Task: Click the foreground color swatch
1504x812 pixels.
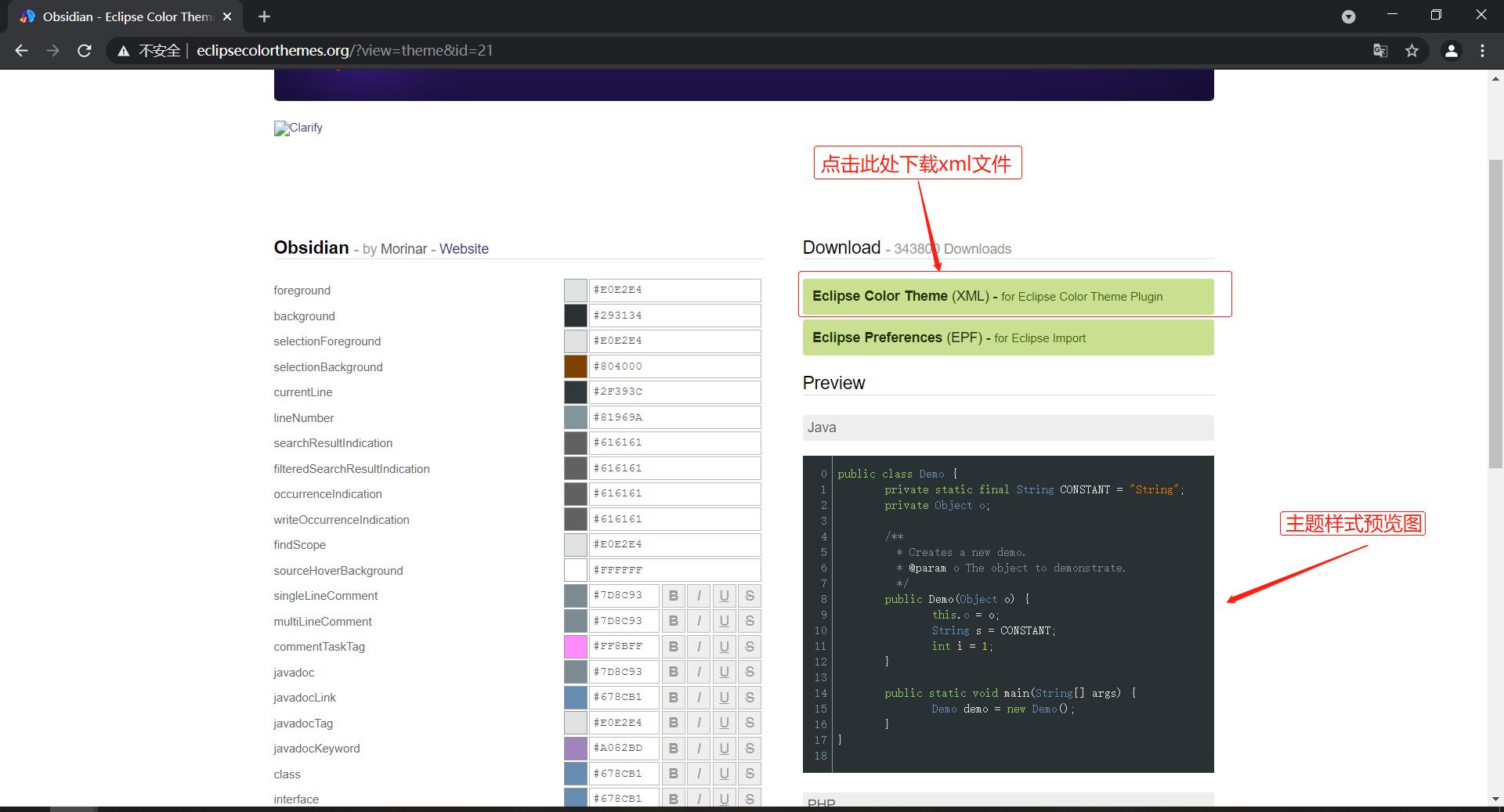Action: [x=576, y=291]
